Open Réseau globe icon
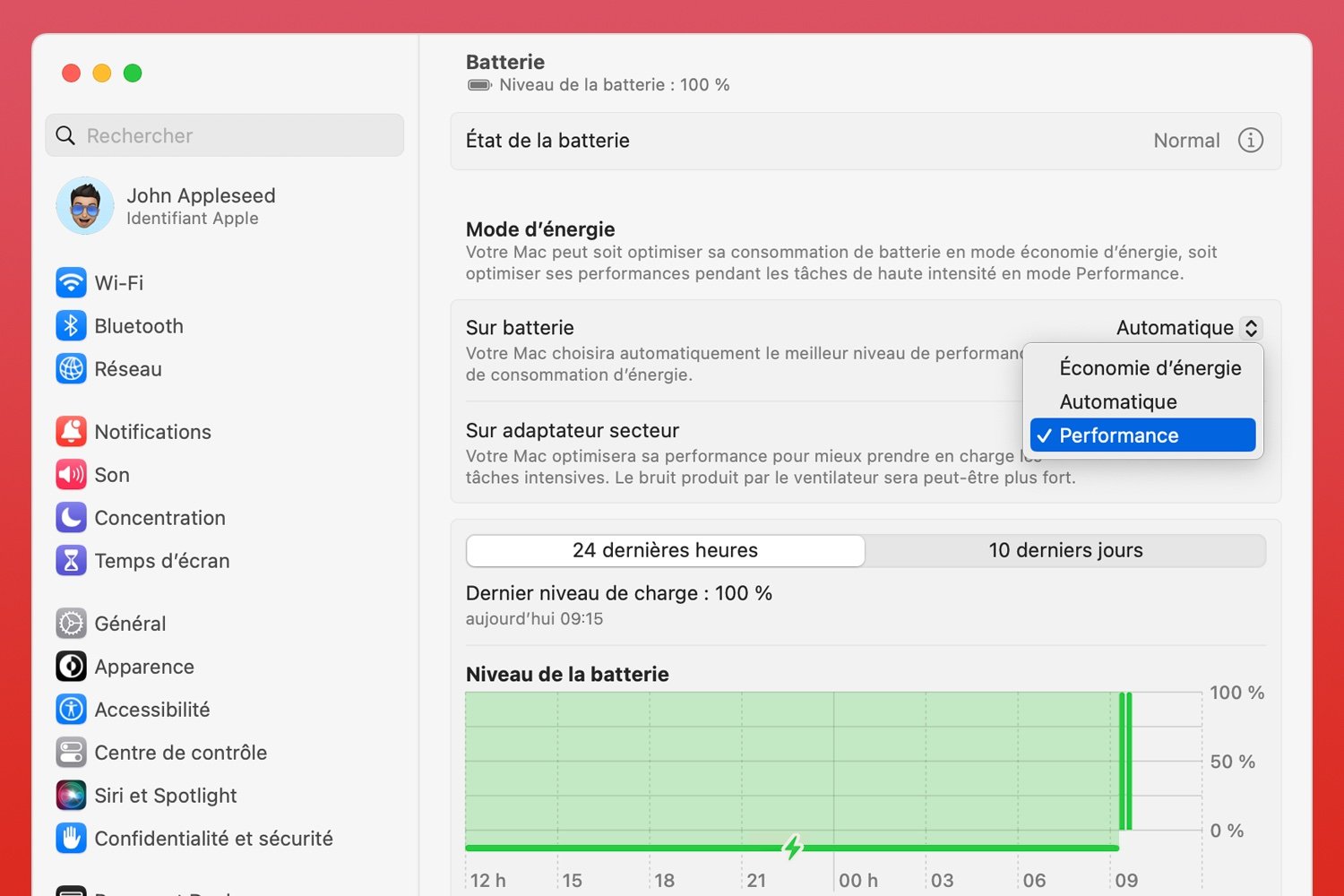The height and width of the screenshot is (896, 1344). [x=71, y=369]
